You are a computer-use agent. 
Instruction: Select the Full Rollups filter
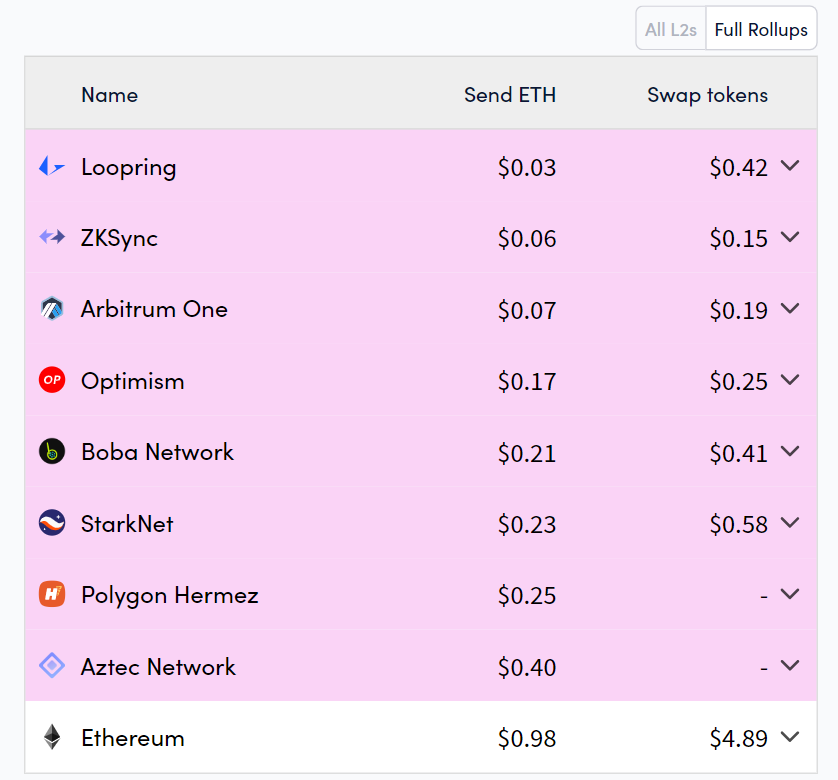[x=761, y=30]
